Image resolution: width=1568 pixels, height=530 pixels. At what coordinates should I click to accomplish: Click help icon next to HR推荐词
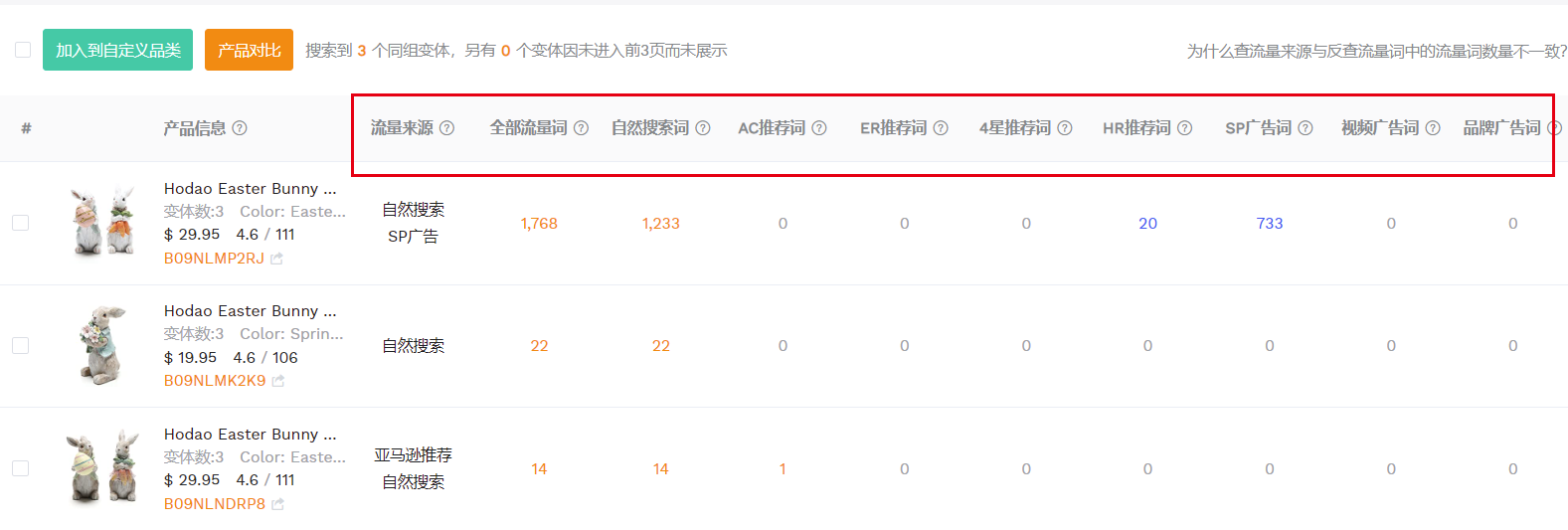click(1185, 128)
